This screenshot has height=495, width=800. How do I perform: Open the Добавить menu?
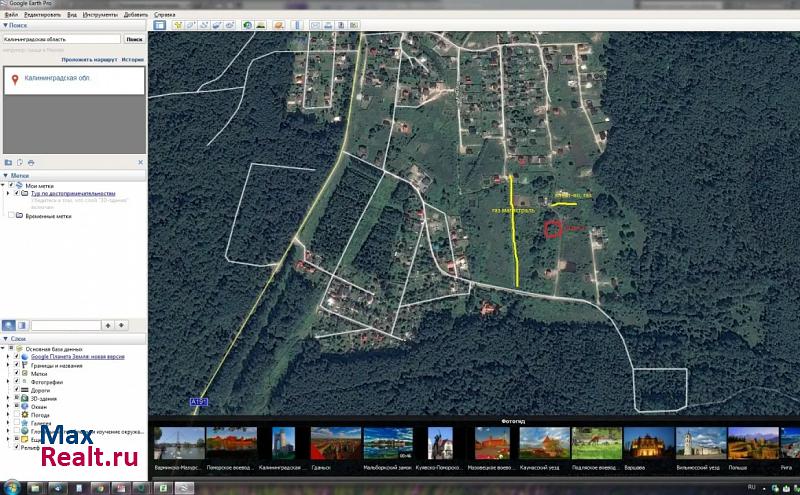(137, 15)
